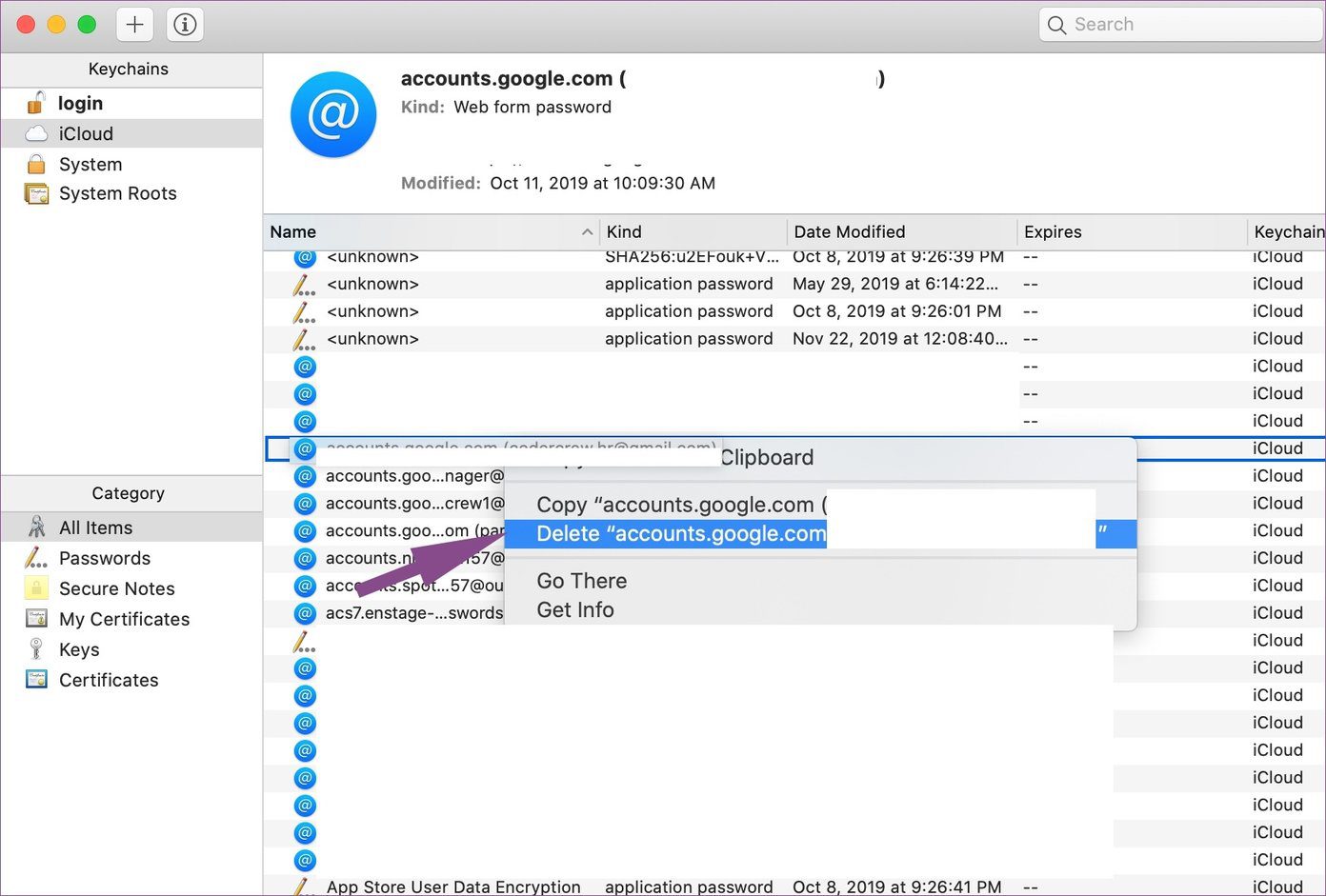Select the Secure Notes category icon
The height and width of the screenshot is (896, 1326).
(36, 588)
